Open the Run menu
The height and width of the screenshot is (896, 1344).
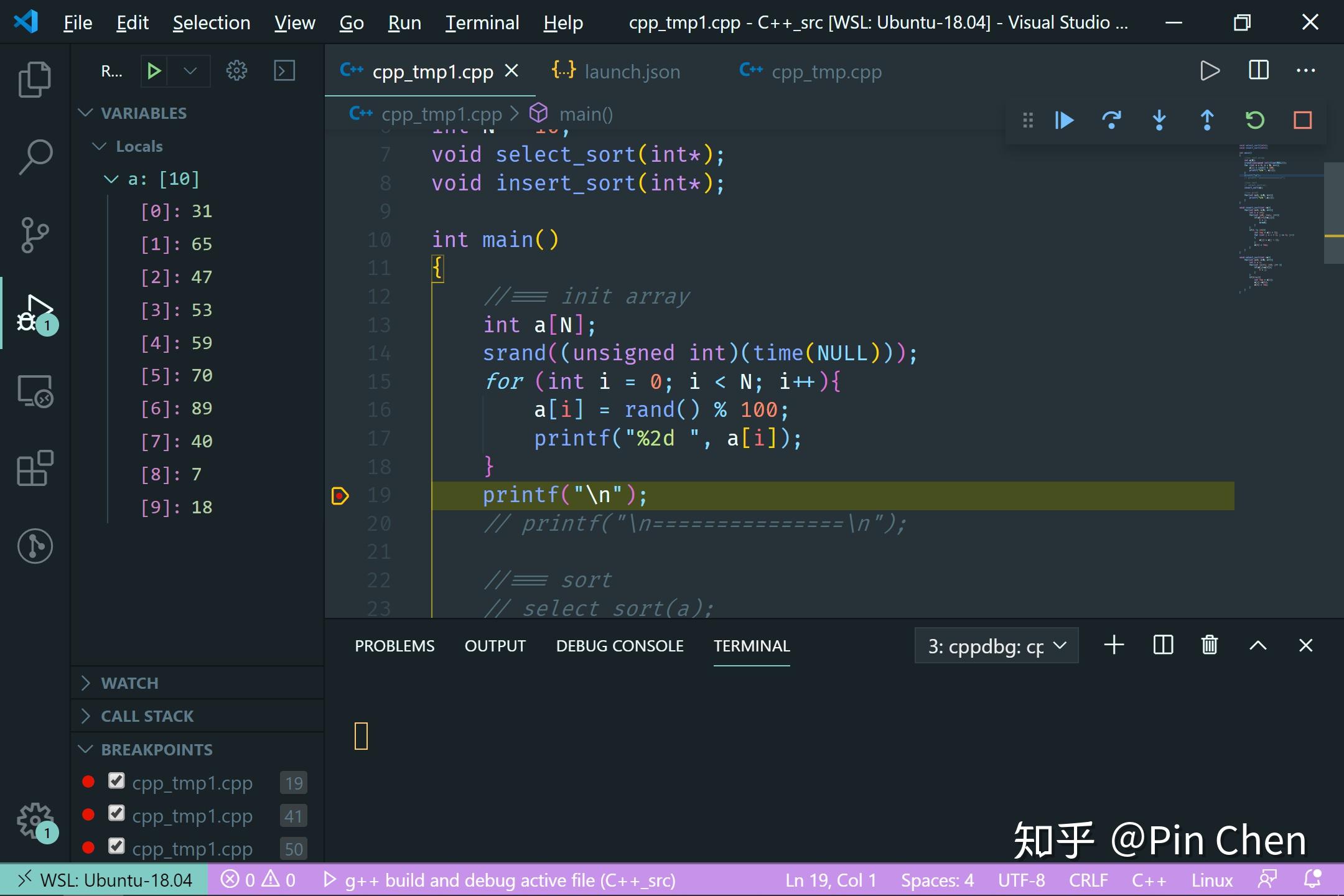tap(404, 23)
